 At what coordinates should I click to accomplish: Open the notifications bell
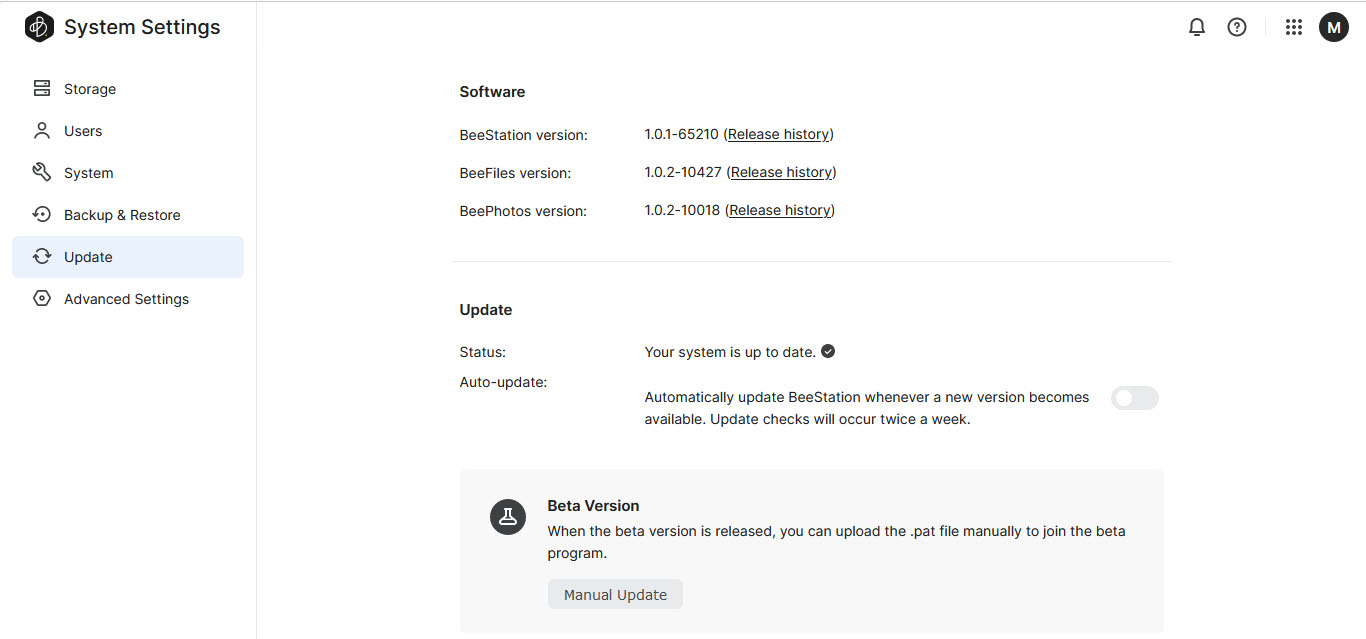coord(1197,28)
